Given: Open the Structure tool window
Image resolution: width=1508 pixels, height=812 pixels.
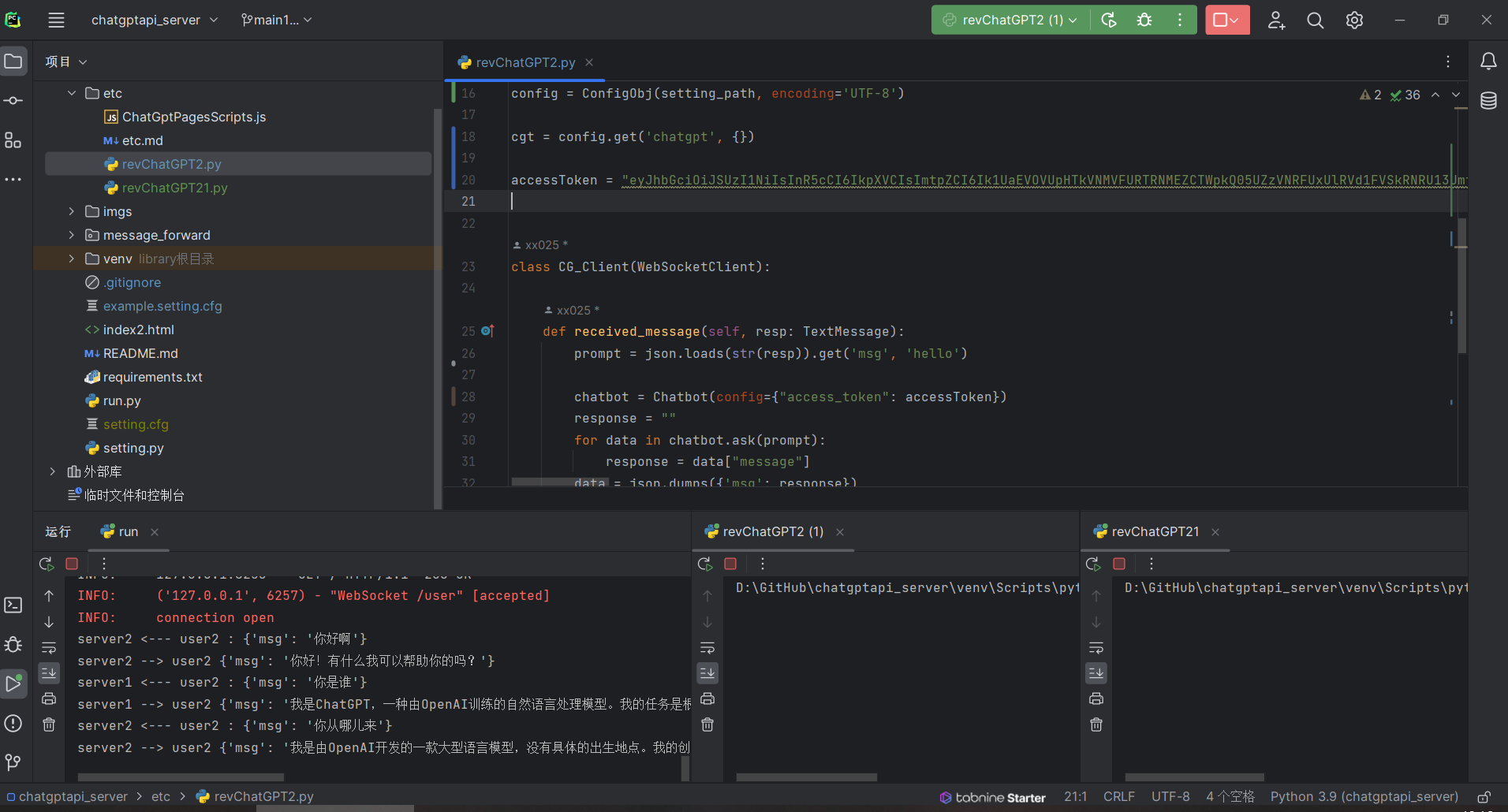Looking at the screenshot, I should [13, 140].
